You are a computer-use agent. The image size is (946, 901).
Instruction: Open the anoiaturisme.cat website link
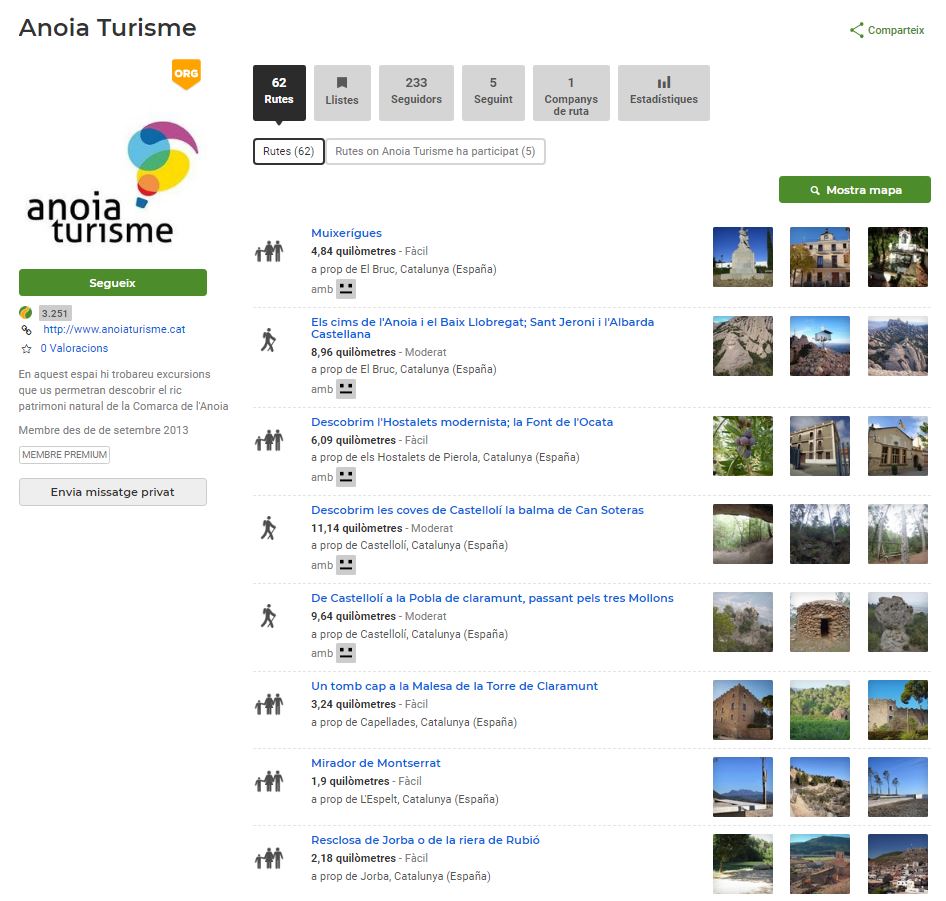114,329
